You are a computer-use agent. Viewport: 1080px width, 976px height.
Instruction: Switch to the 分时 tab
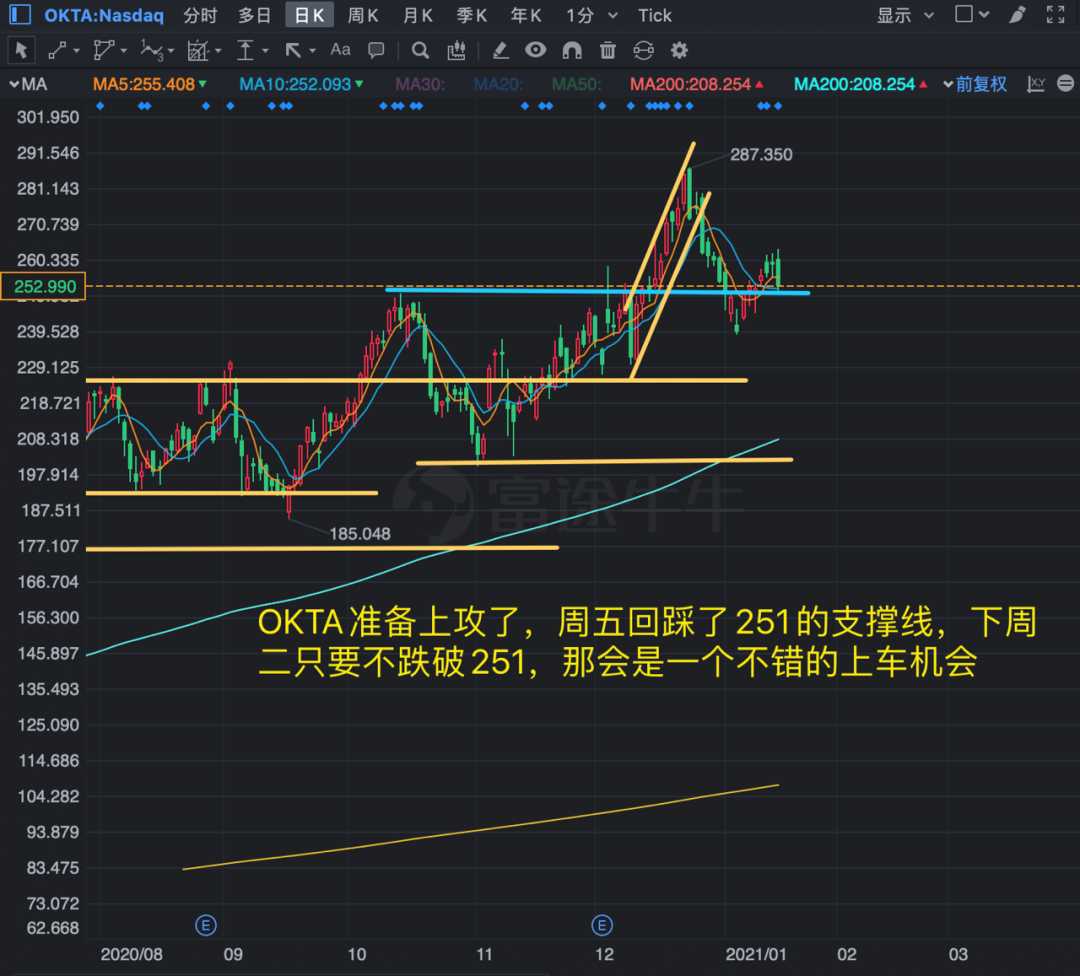click(x=200, y=15)
